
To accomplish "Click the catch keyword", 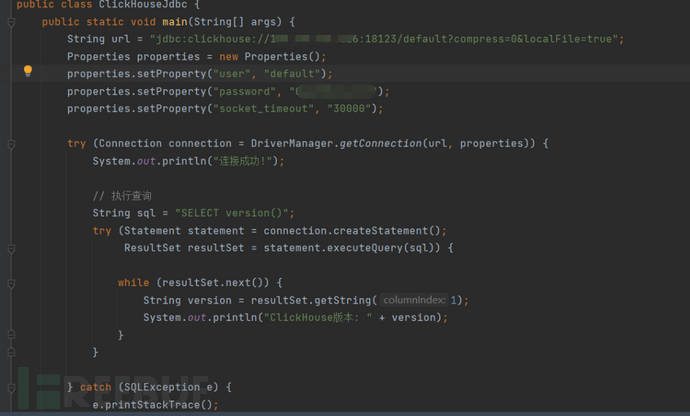I will point(95,387).
